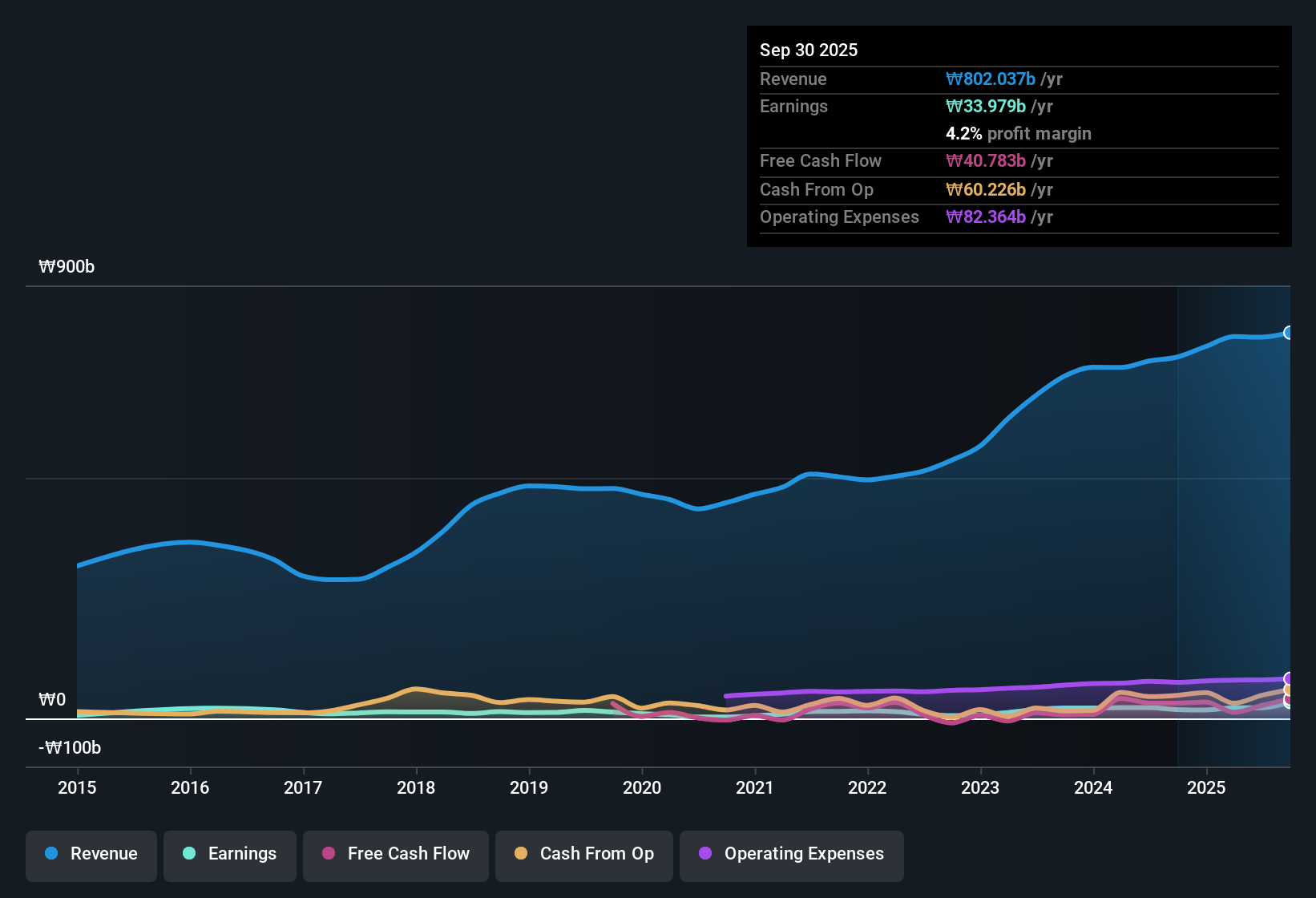Click the 4.2% profit margin text
Screen dimensions: 1316x898
pos(1018,133)
